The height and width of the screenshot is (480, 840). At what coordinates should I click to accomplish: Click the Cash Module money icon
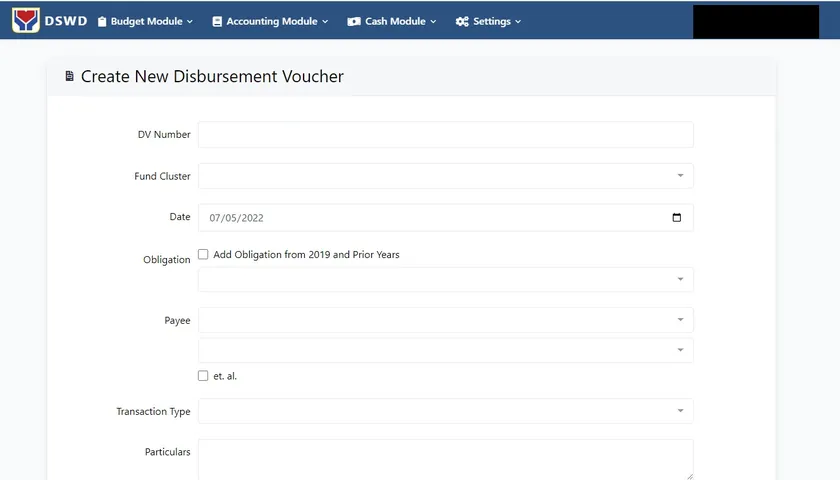click(354, 21)
